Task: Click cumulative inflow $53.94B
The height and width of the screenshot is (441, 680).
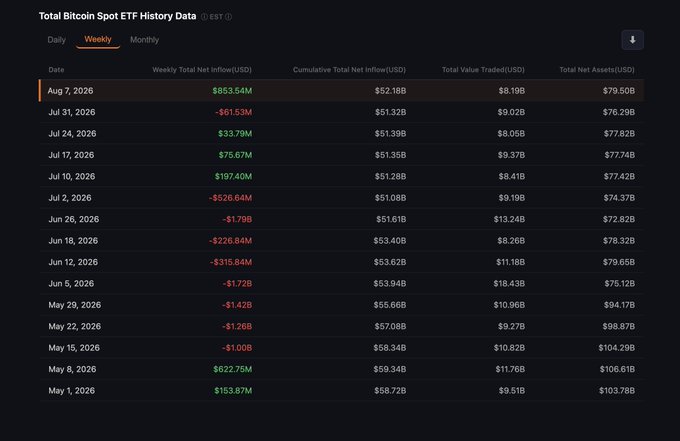Action: [x=389, y=284]
